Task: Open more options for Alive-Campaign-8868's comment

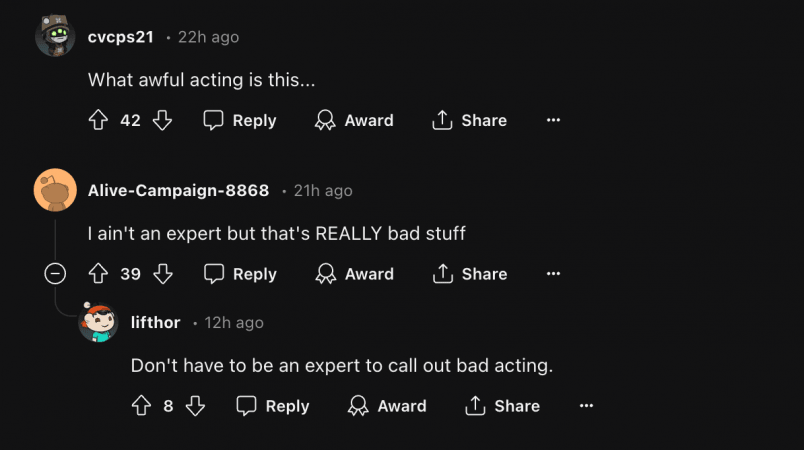Action: tap(553, 274)
